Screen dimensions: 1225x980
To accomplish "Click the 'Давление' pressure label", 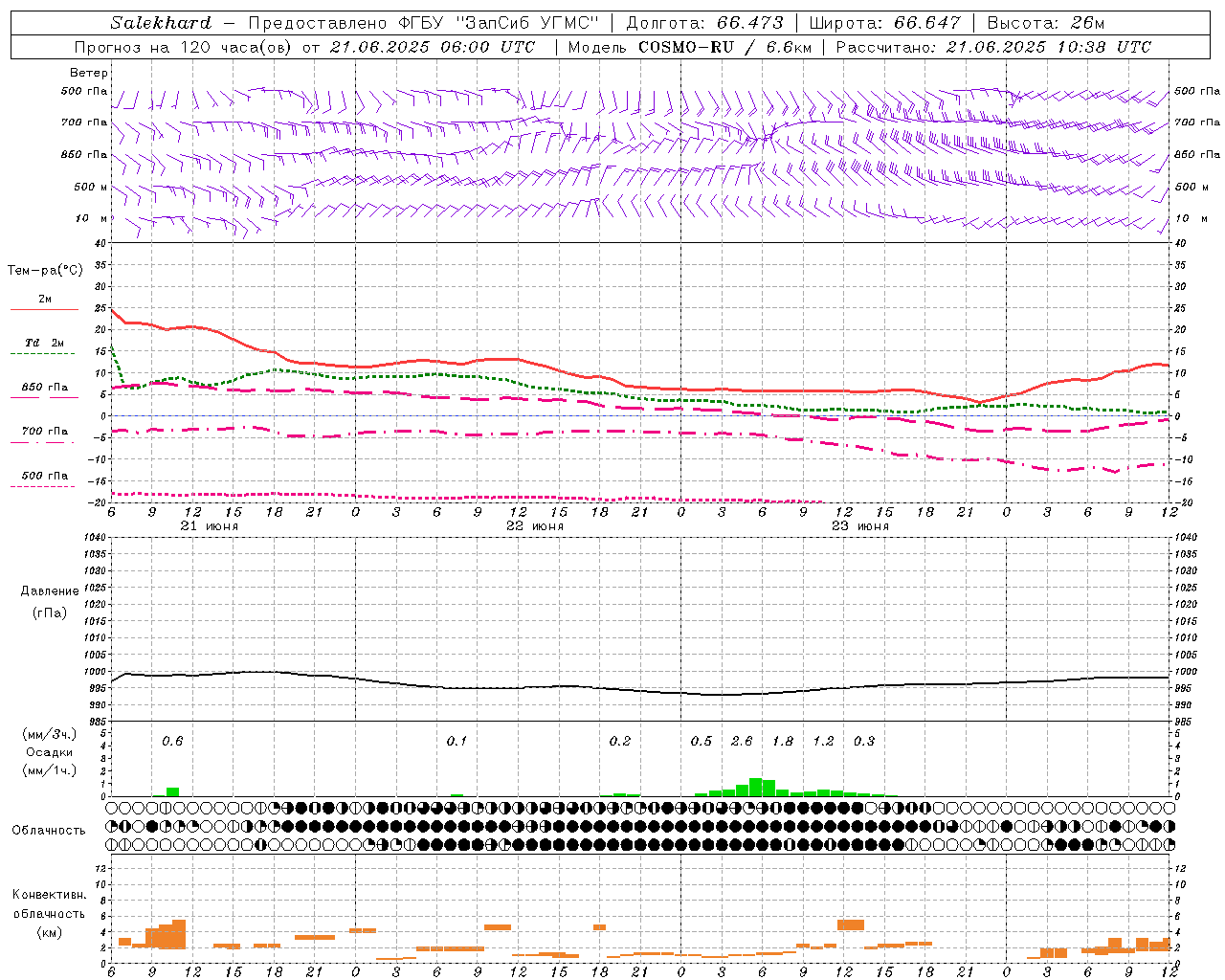I will point(50,591).
